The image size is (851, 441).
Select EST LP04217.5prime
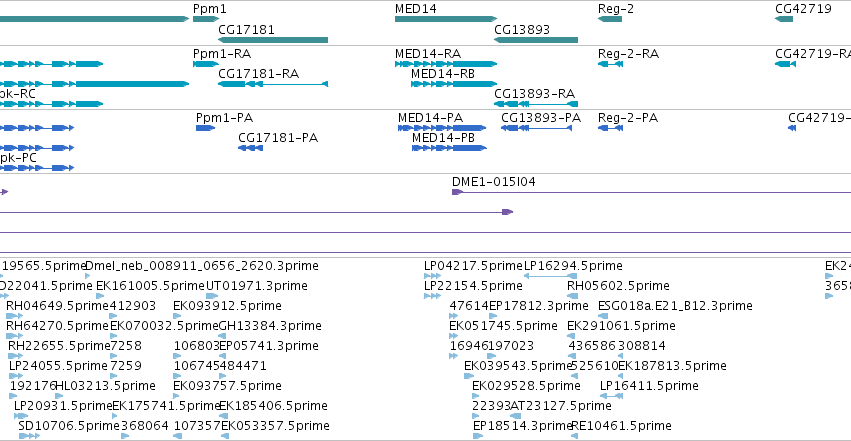[473, 266]
